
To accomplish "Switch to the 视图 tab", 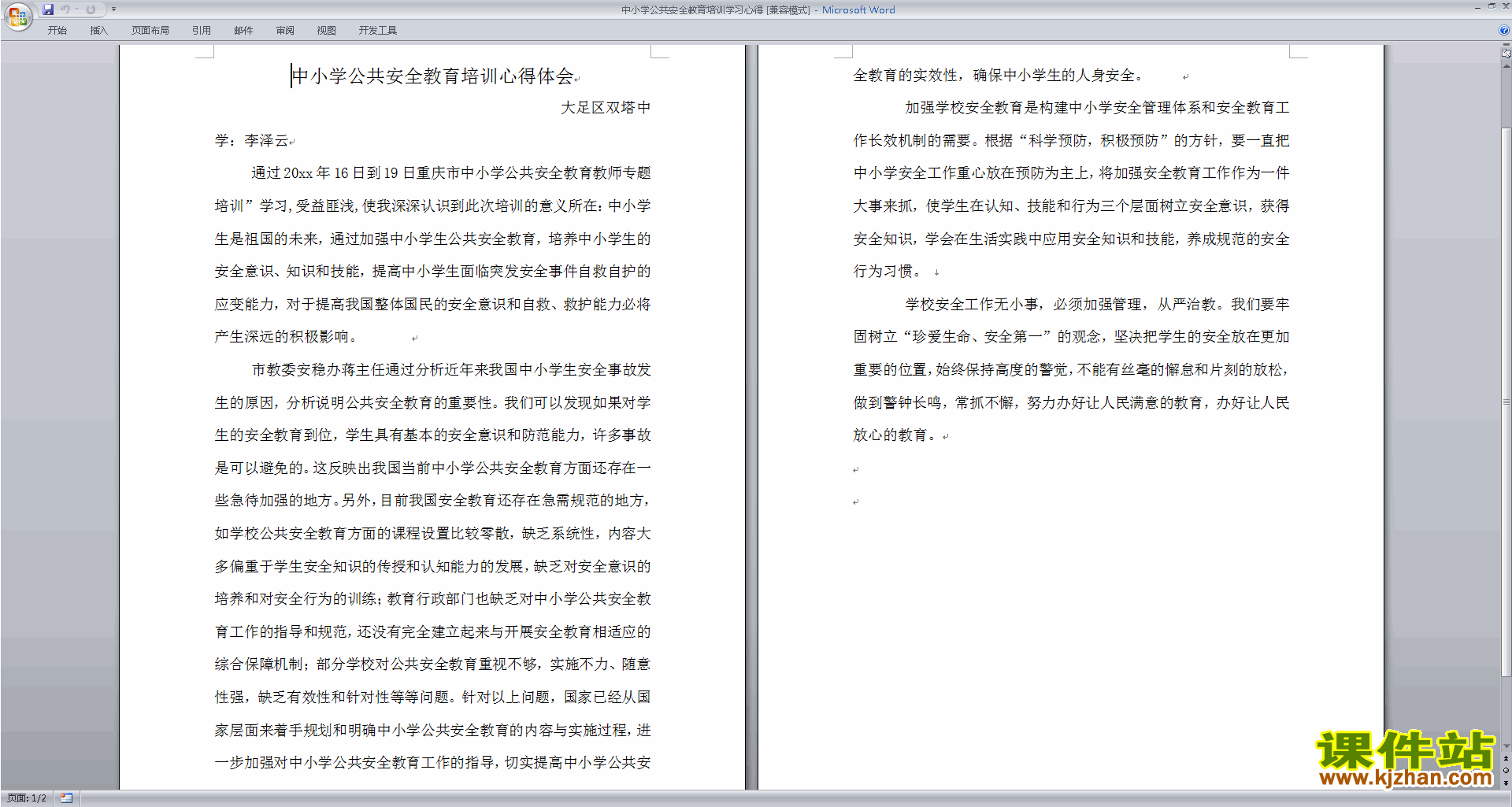I will click(327, 31).
